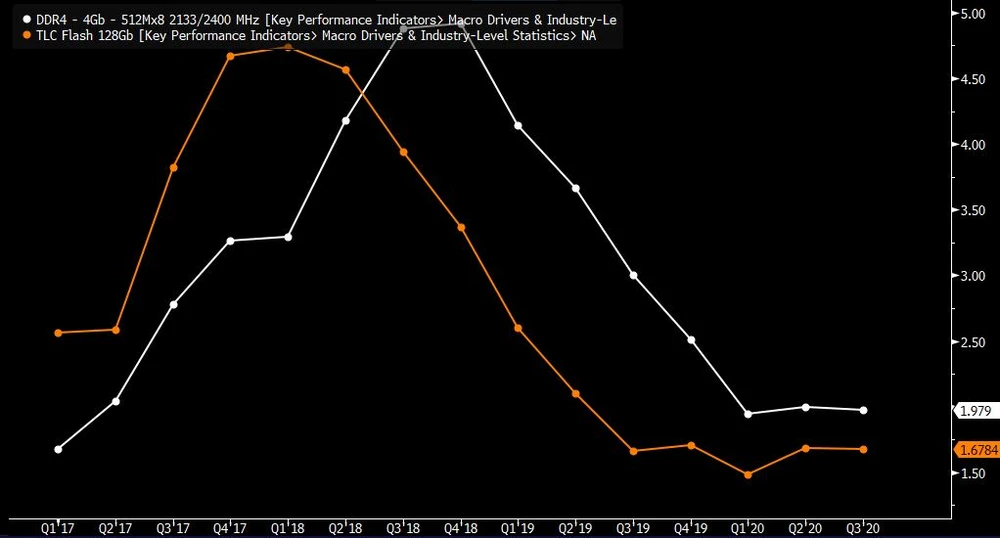Select the white DDR4 data point at Q1'17

pyautogui.click(x=58, y=449)
